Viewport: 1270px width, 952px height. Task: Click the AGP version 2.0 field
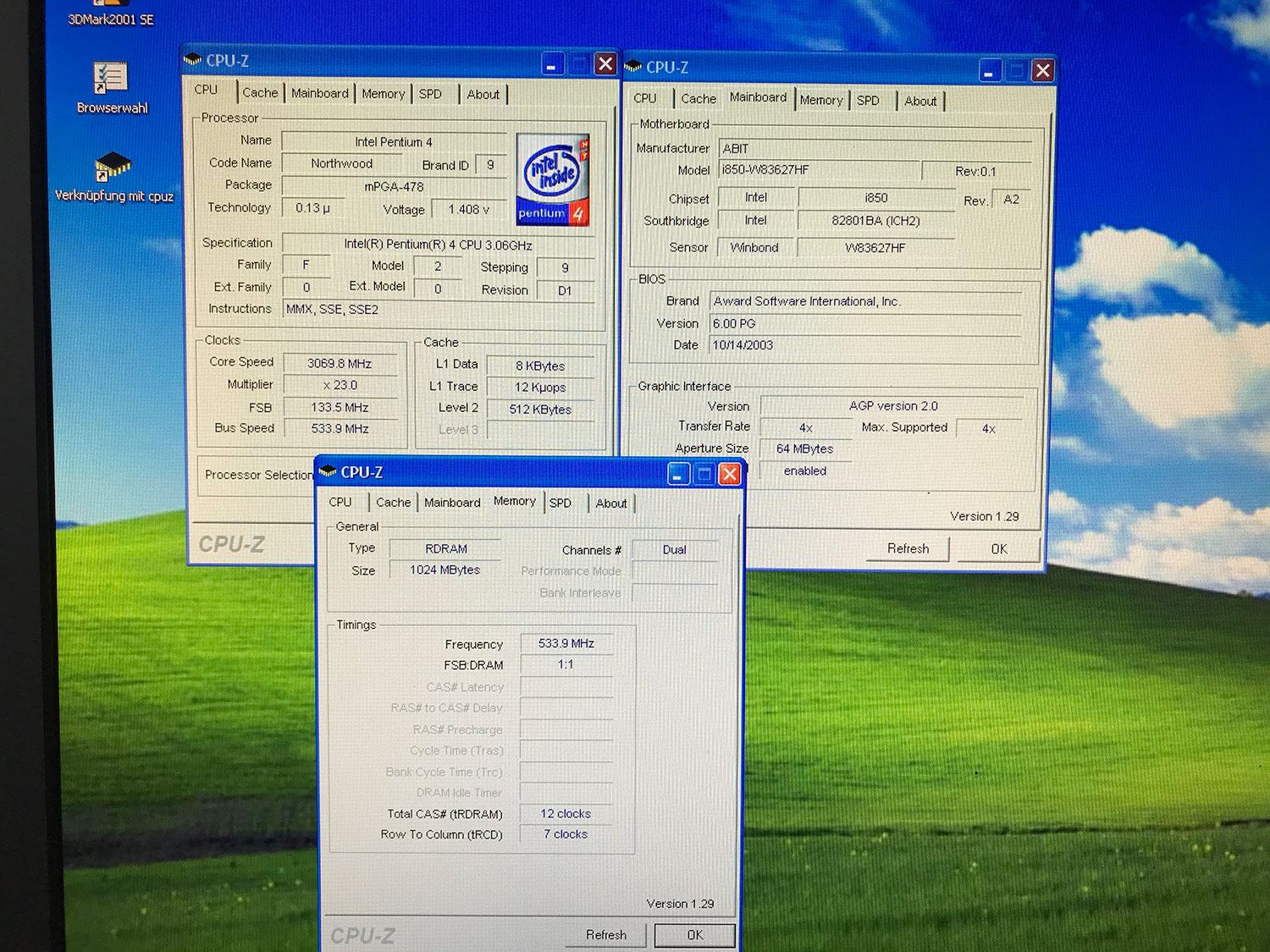[892, 406]
